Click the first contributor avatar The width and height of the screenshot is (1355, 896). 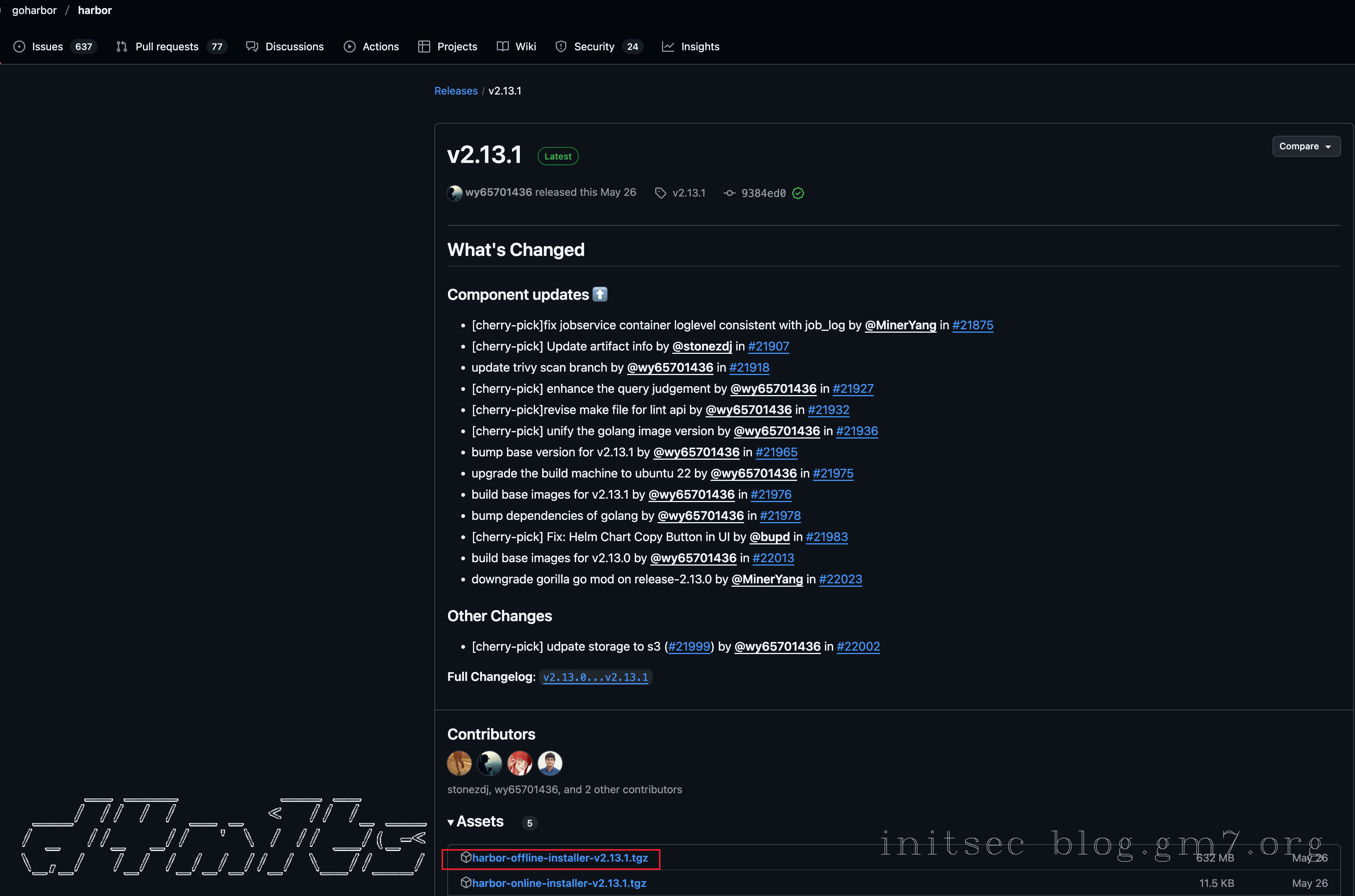point(459,763)
